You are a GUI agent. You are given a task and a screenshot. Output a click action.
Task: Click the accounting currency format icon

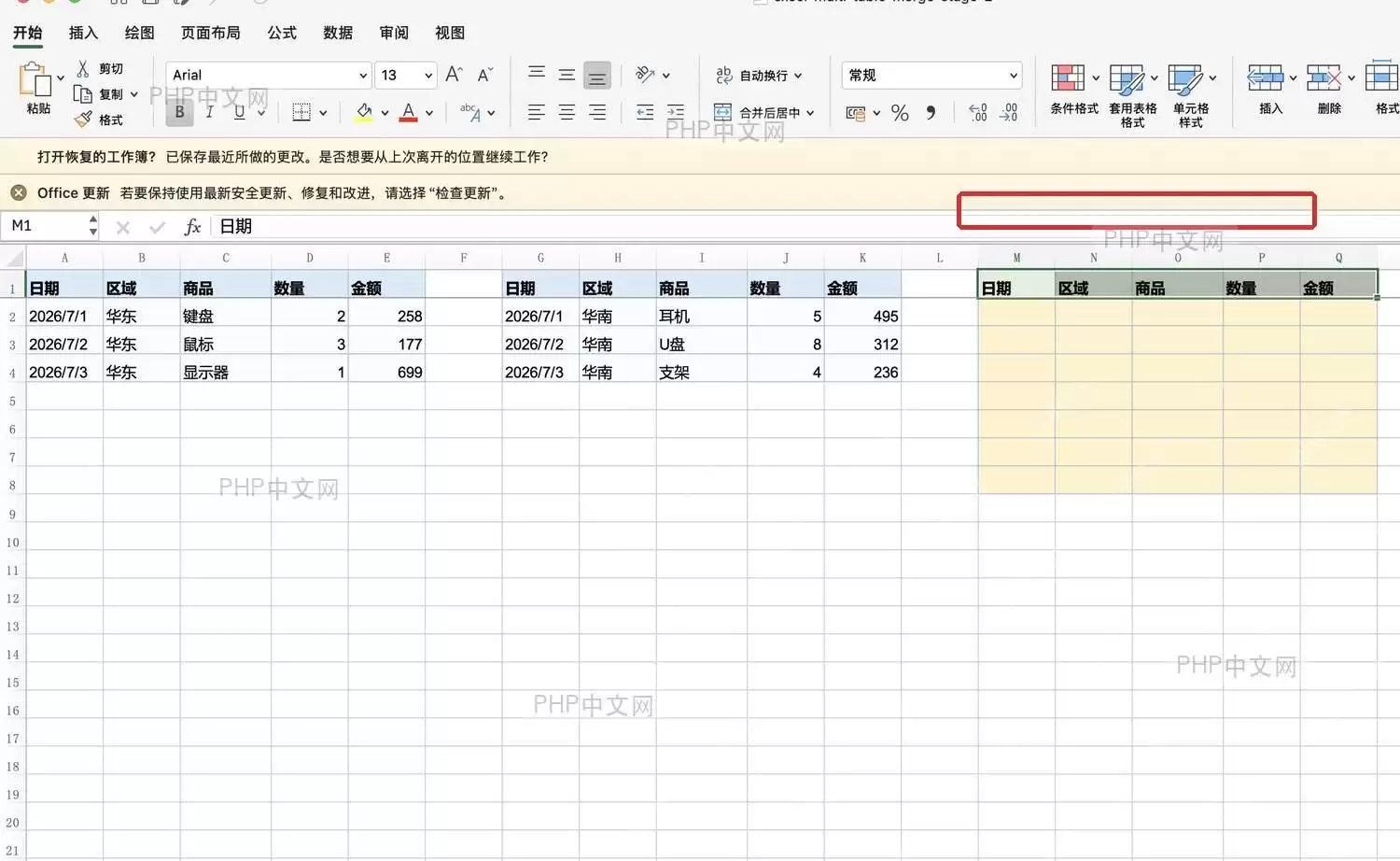click(x=855, y=113)
